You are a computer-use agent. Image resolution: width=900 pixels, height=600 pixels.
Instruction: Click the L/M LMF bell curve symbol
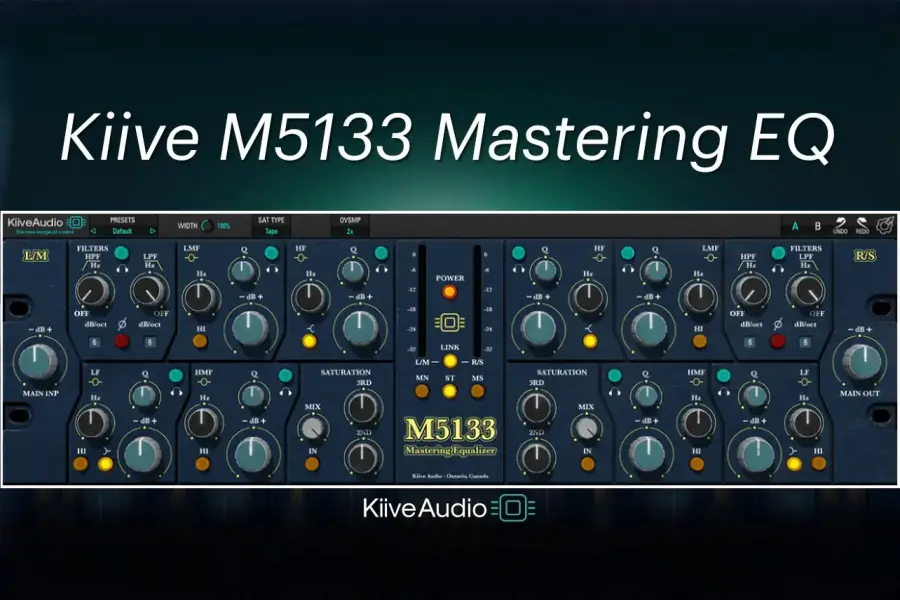(x=191, y=258)
